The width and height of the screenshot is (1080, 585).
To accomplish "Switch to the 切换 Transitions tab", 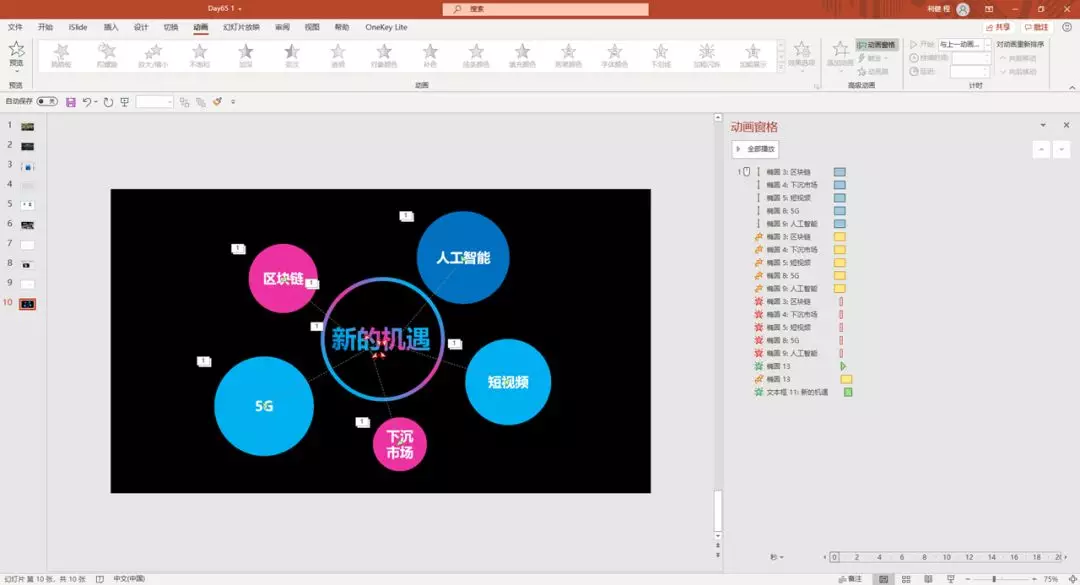I will click(x=171, y=27).
